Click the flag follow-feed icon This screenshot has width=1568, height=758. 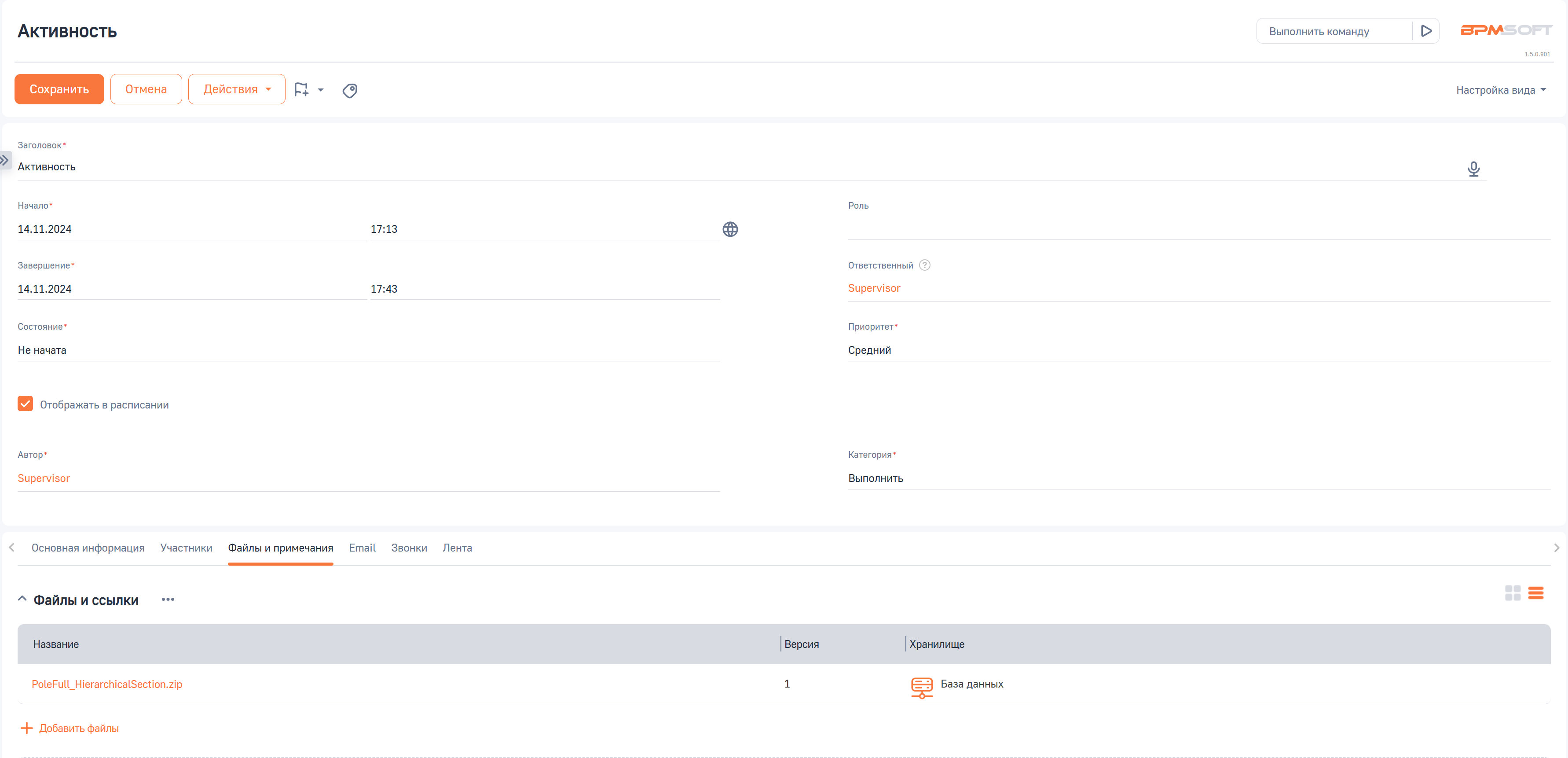[x=301, y=90]
